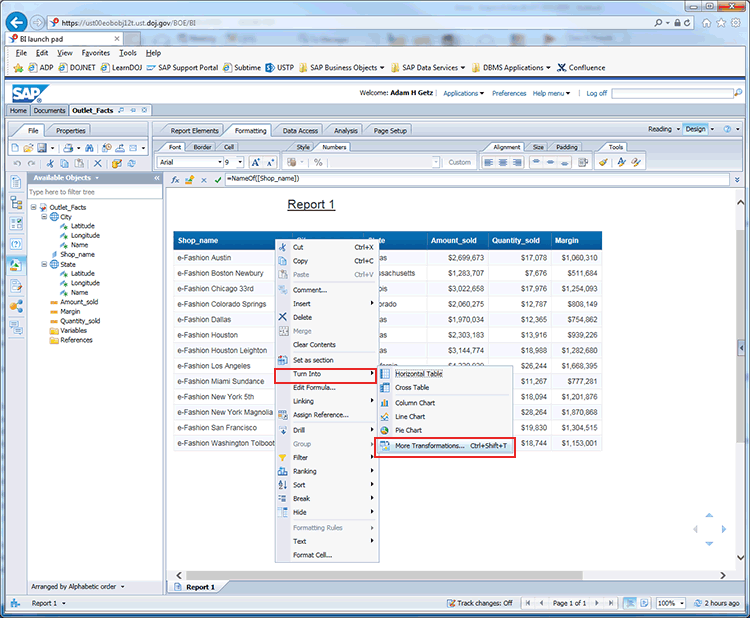750x618 pixels.
Task: Click the Copy toolbar icon
Action: [x=64, y=164]
